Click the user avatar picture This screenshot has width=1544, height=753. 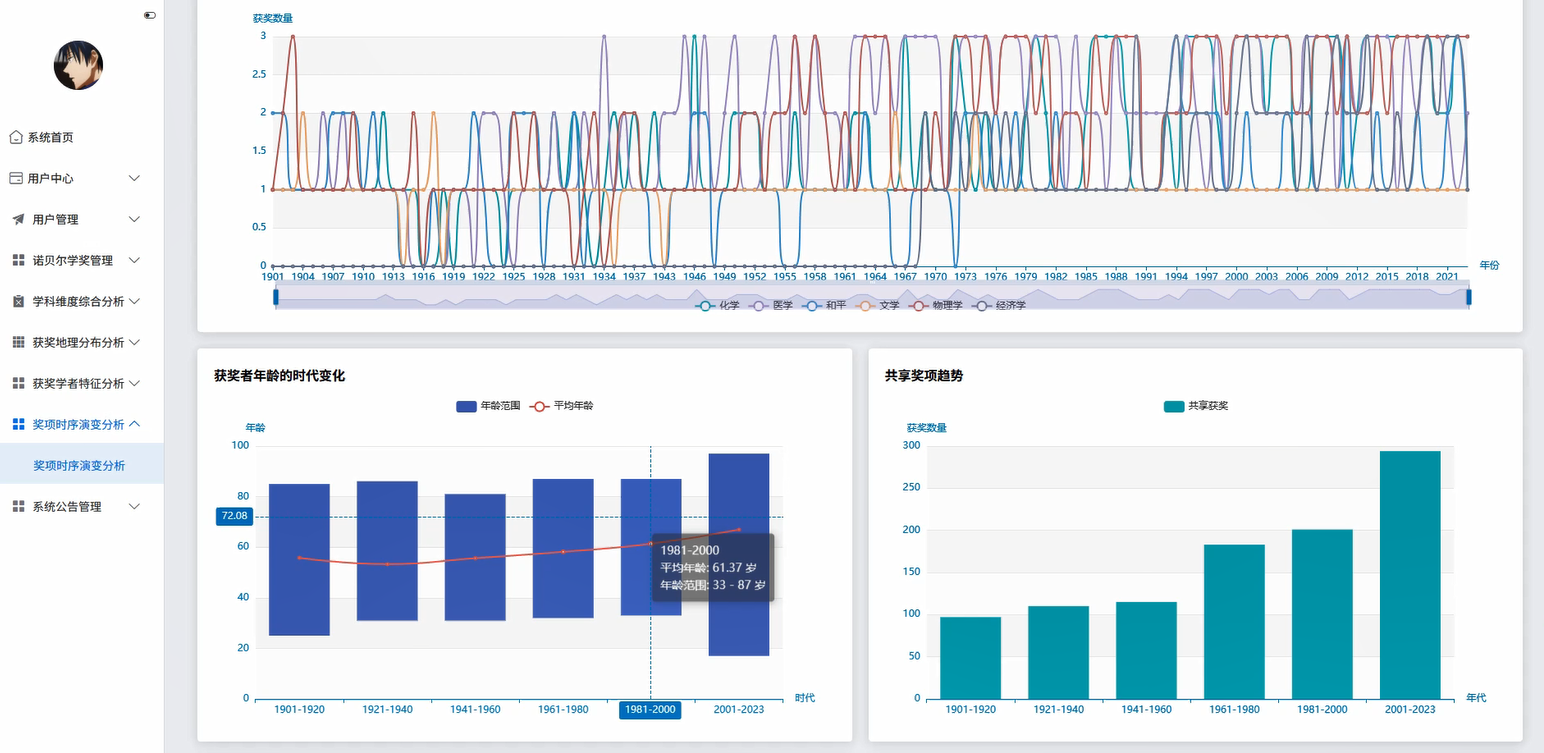78,66
